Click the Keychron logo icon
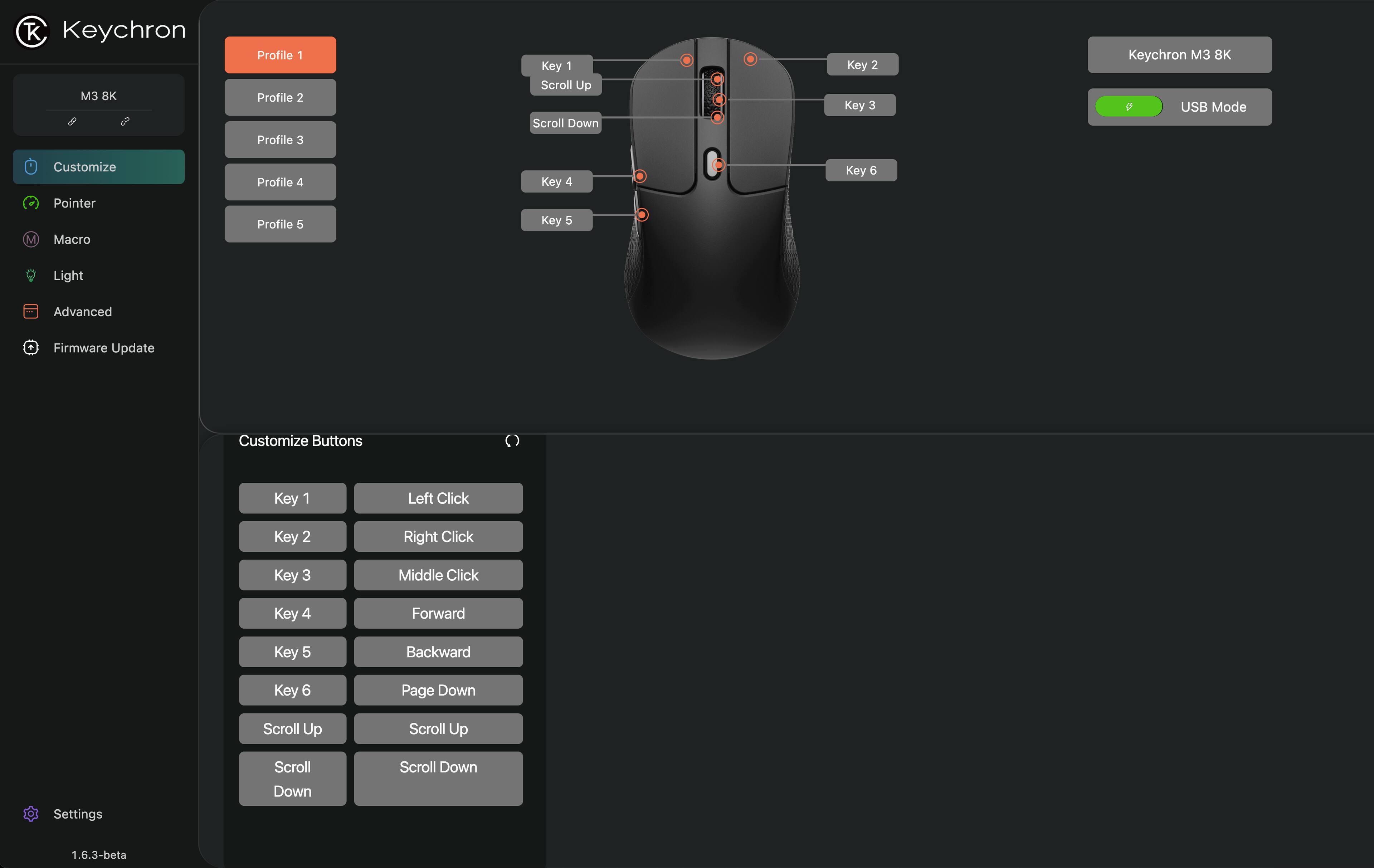This screenshot has width=1374, height=868. click(31, 31)
